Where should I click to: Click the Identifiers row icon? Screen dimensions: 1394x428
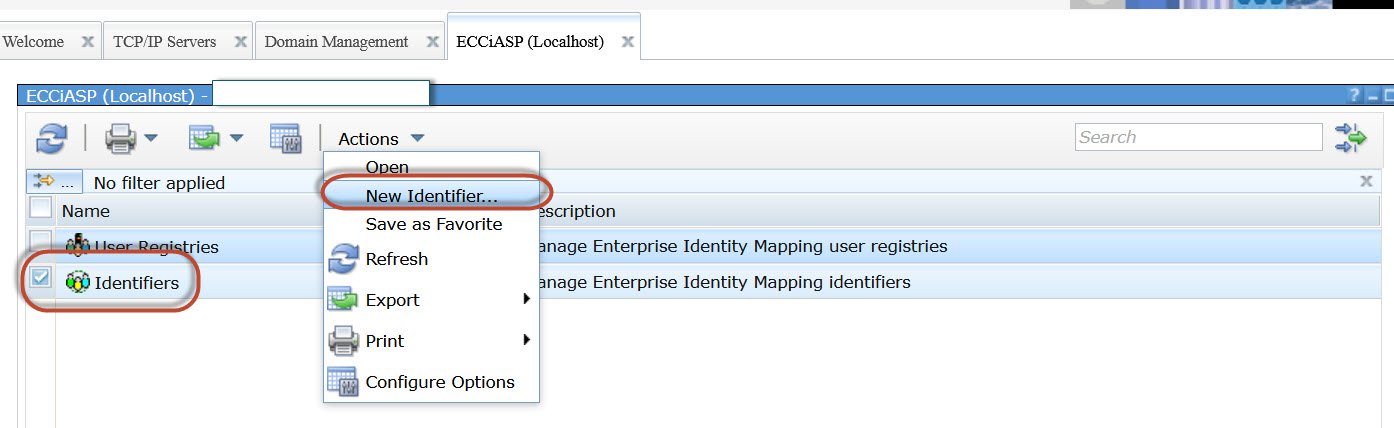click(77, 283)
